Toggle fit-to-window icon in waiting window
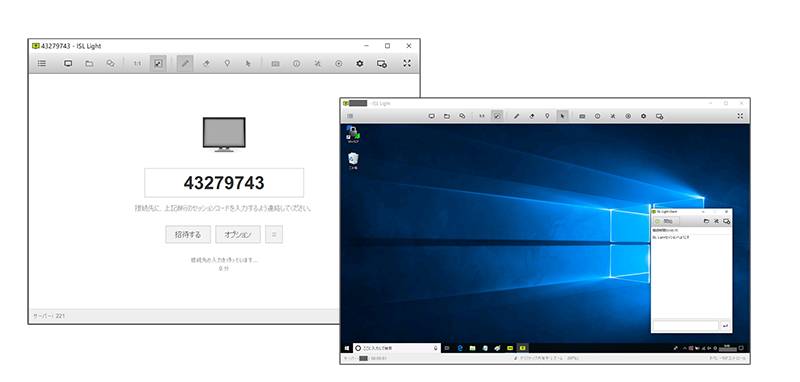 tap(158, 64)
